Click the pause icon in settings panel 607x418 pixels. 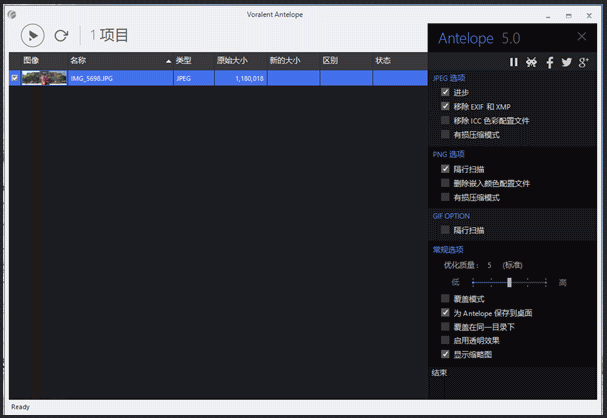513,62
